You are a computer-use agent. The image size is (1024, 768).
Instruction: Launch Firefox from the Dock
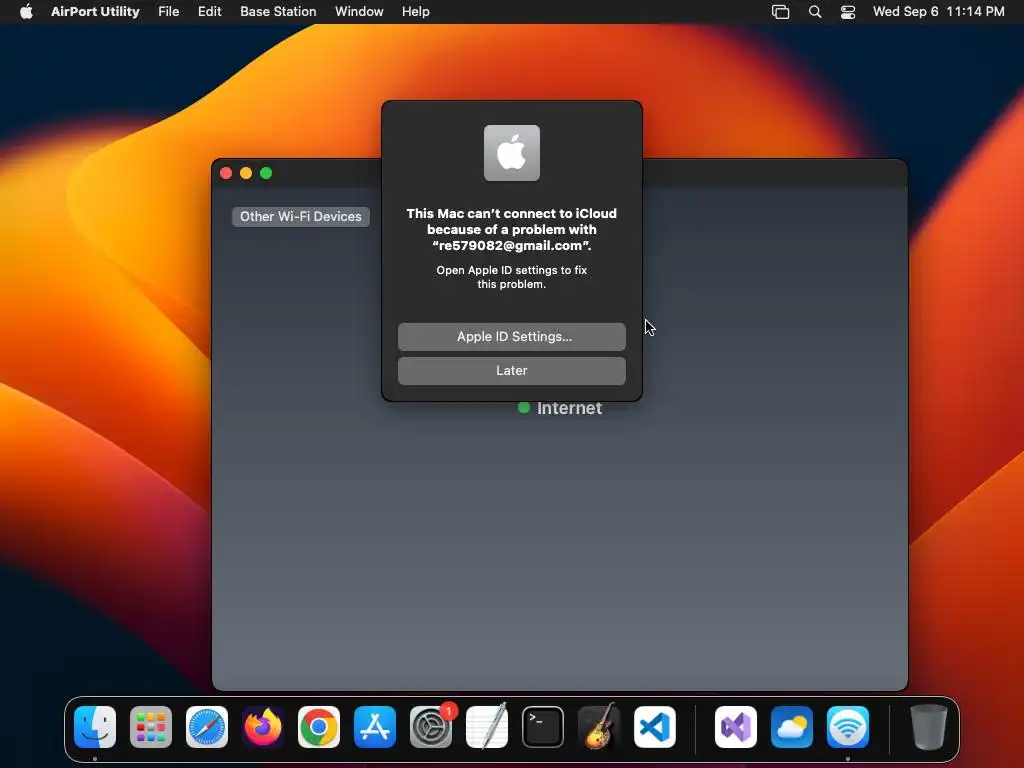click(x=263, y=727)
